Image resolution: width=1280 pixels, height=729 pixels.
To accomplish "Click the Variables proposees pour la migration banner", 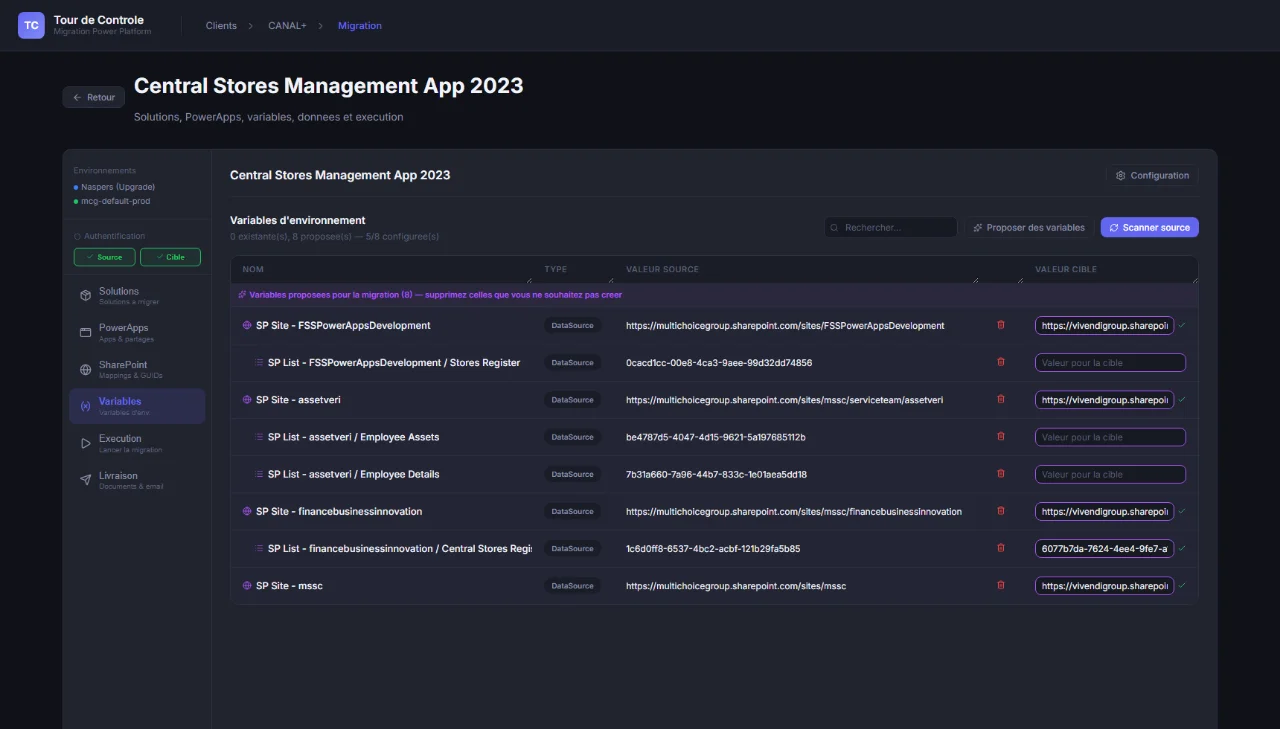I will tap(714, 295).
